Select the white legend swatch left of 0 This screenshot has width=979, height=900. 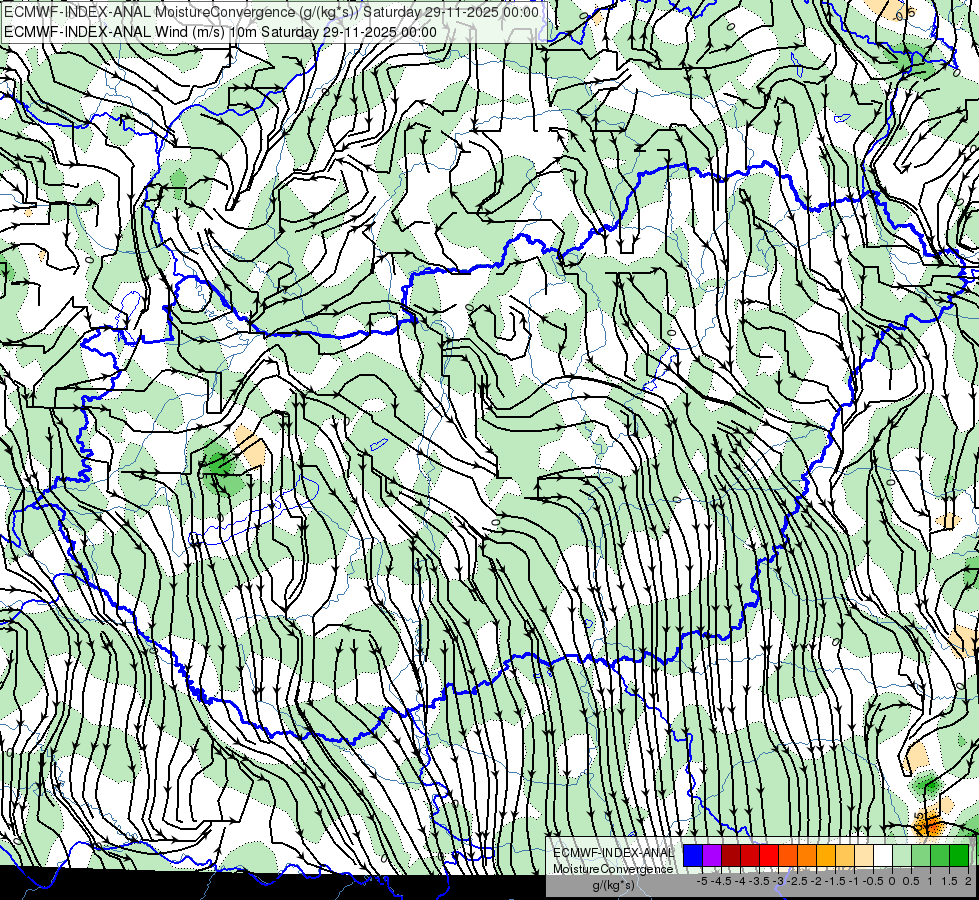[x=883, y=855]
